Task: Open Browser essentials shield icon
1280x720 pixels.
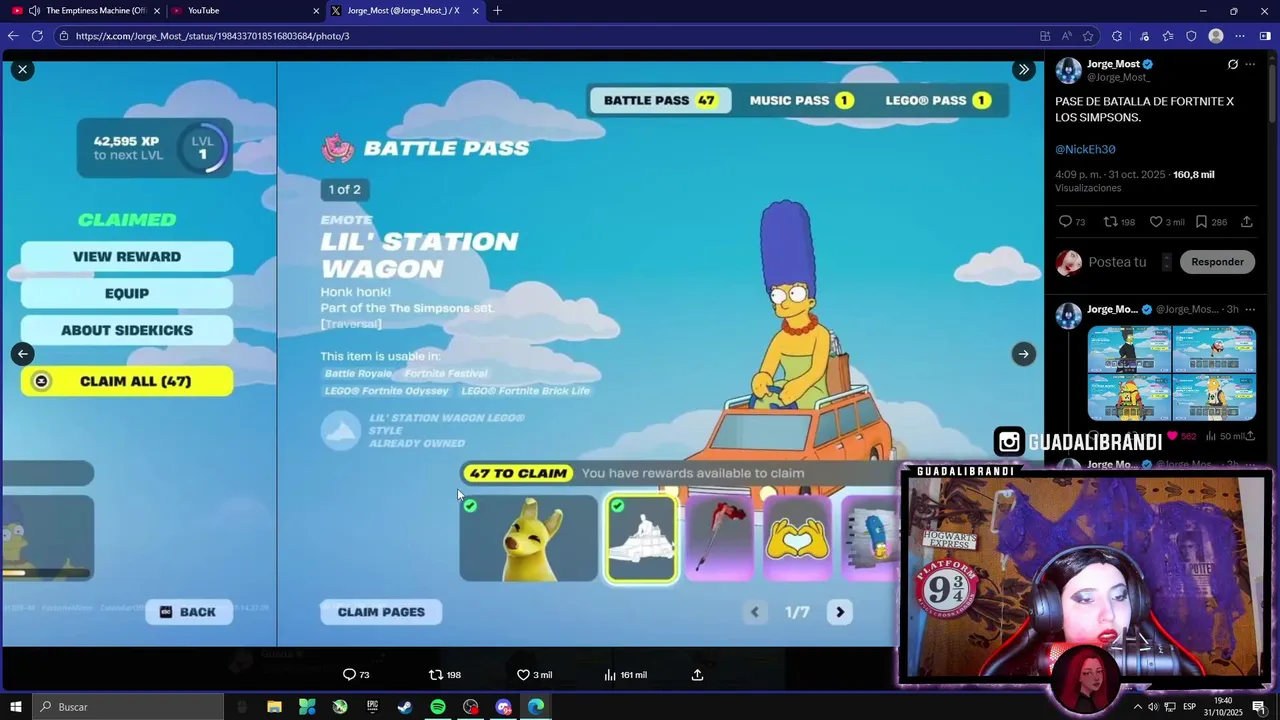Action: pyautogui.click(x=1191, y=36)
